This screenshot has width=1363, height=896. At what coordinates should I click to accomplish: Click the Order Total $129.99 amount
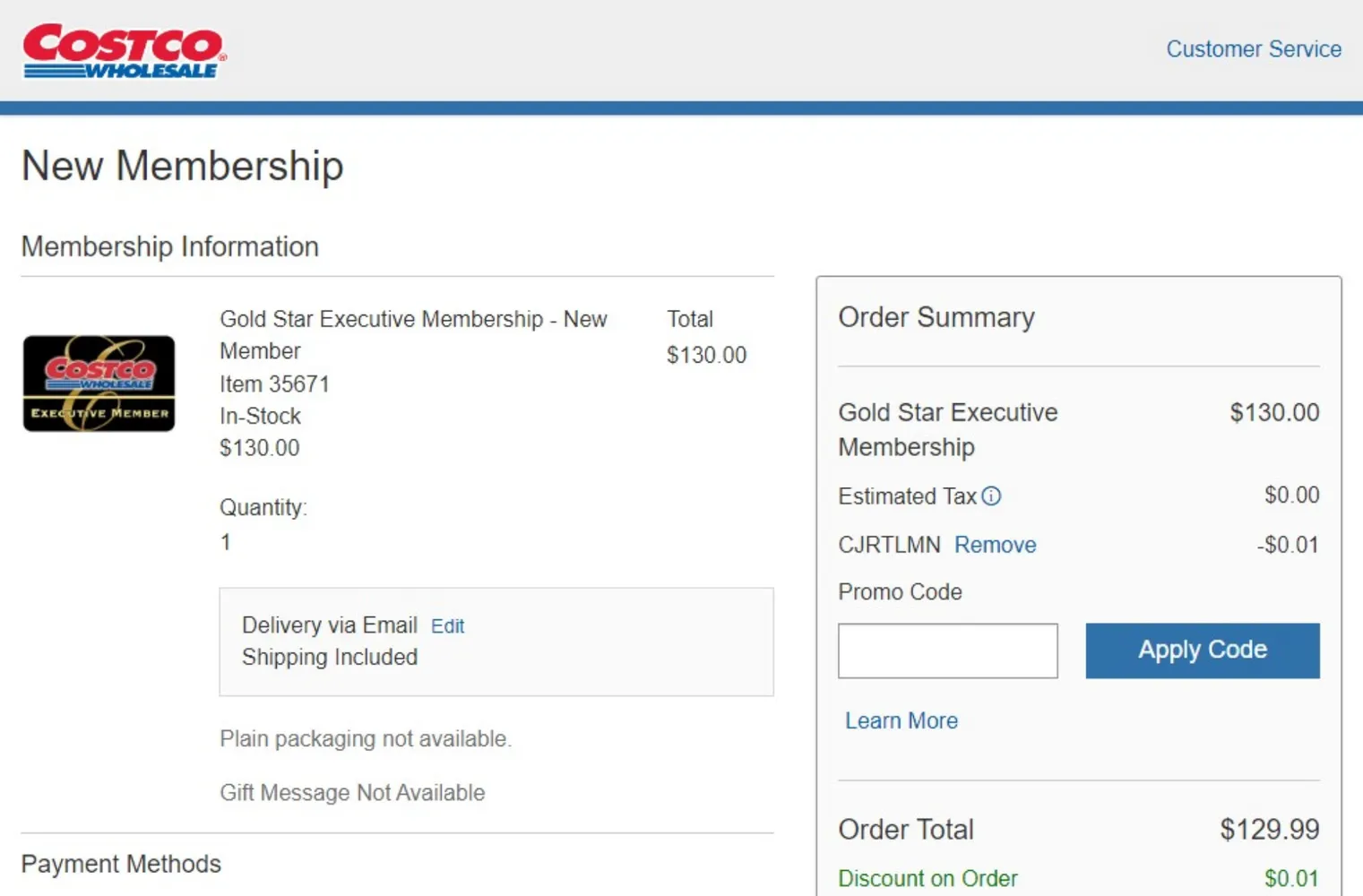point(1269,830)
